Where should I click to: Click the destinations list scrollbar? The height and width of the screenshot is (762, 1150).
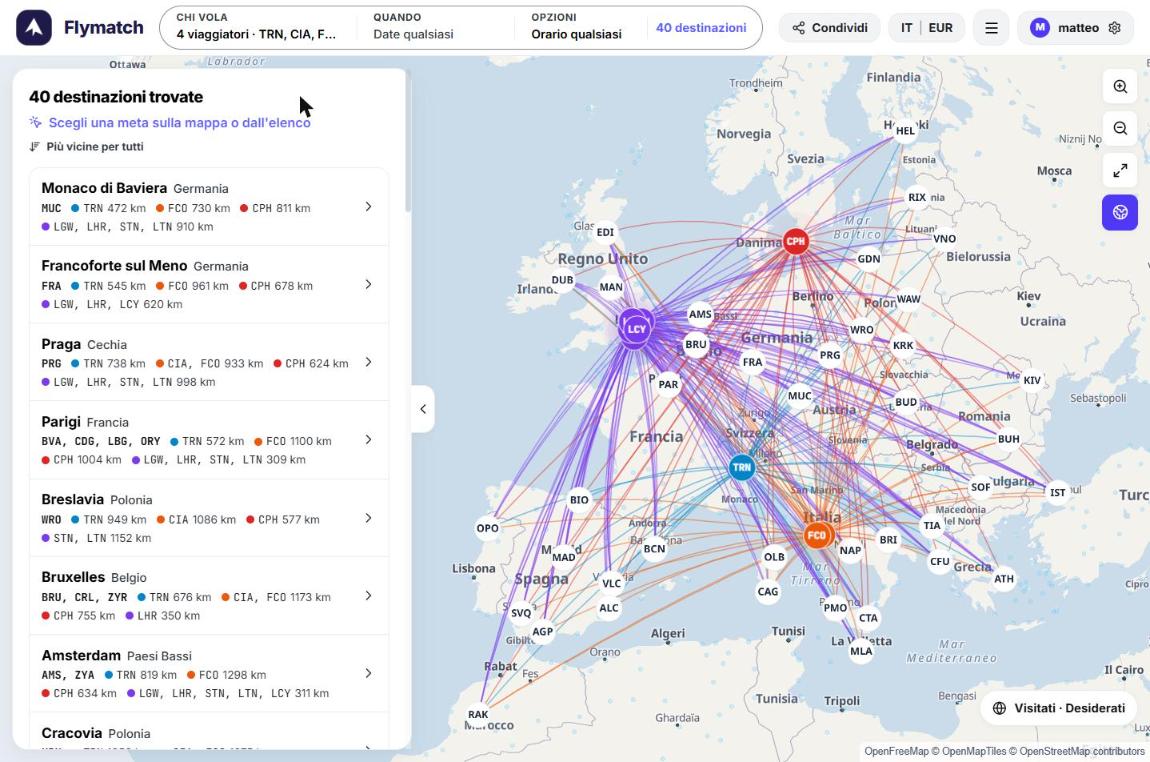408,139
